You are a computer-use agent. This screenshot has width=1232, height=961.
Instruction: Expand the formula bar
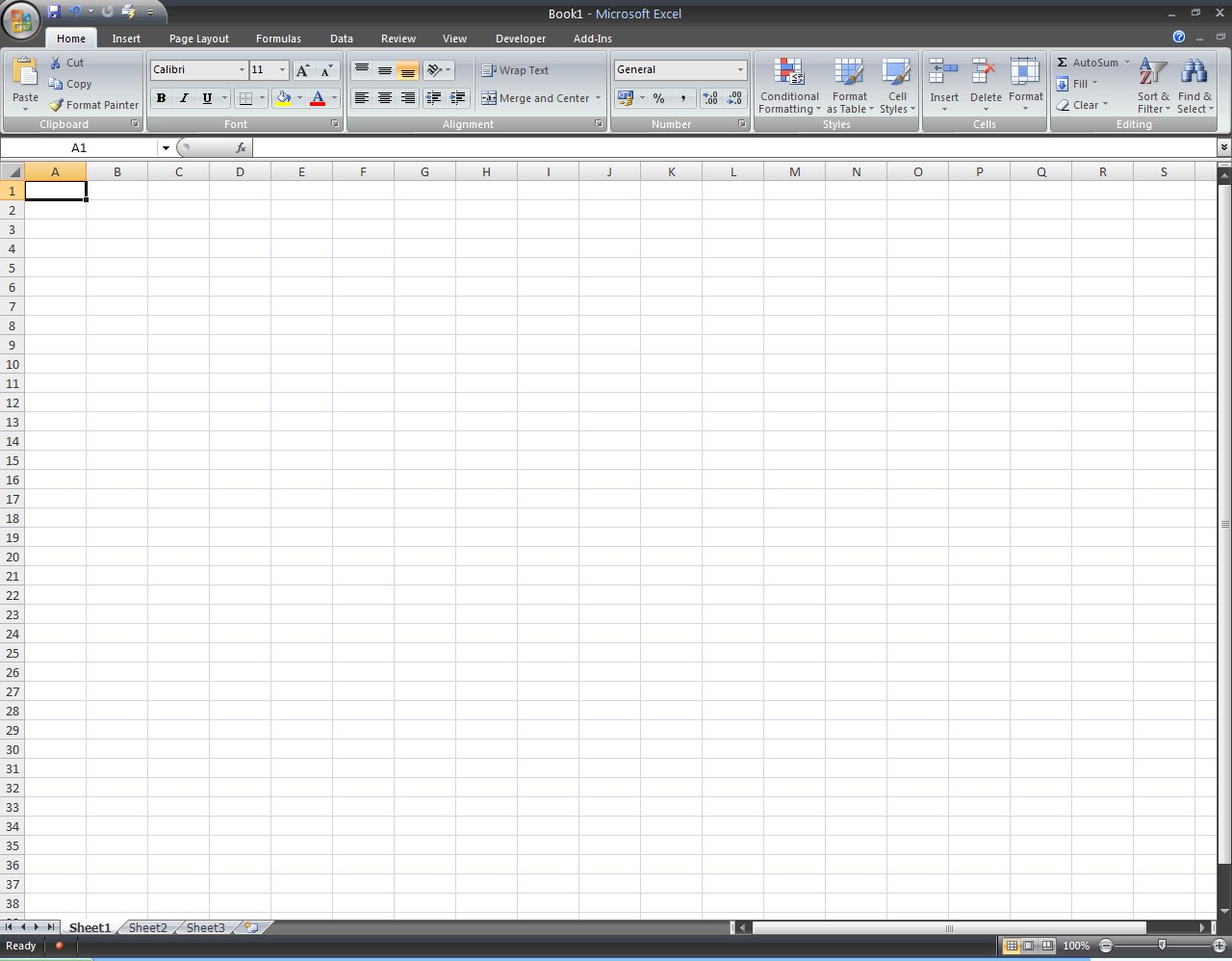coord(1223,147)
